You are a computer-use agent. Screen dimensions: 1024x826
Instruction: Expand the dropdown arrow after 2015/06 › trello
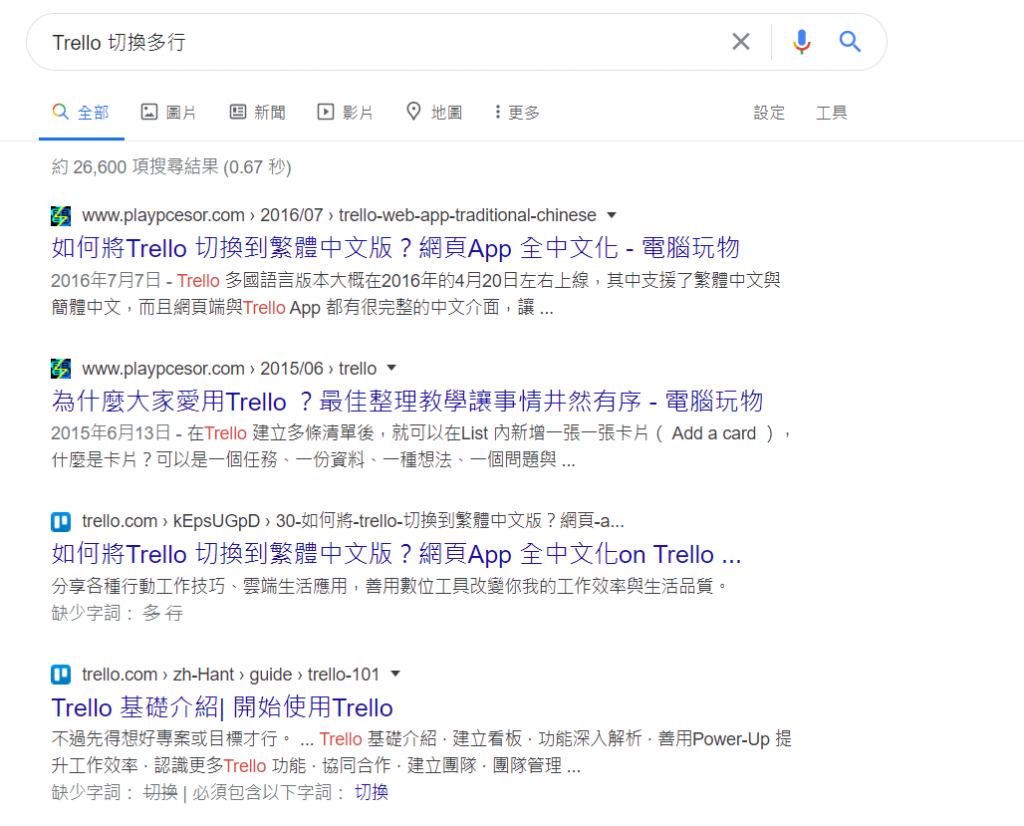(391, 368)
